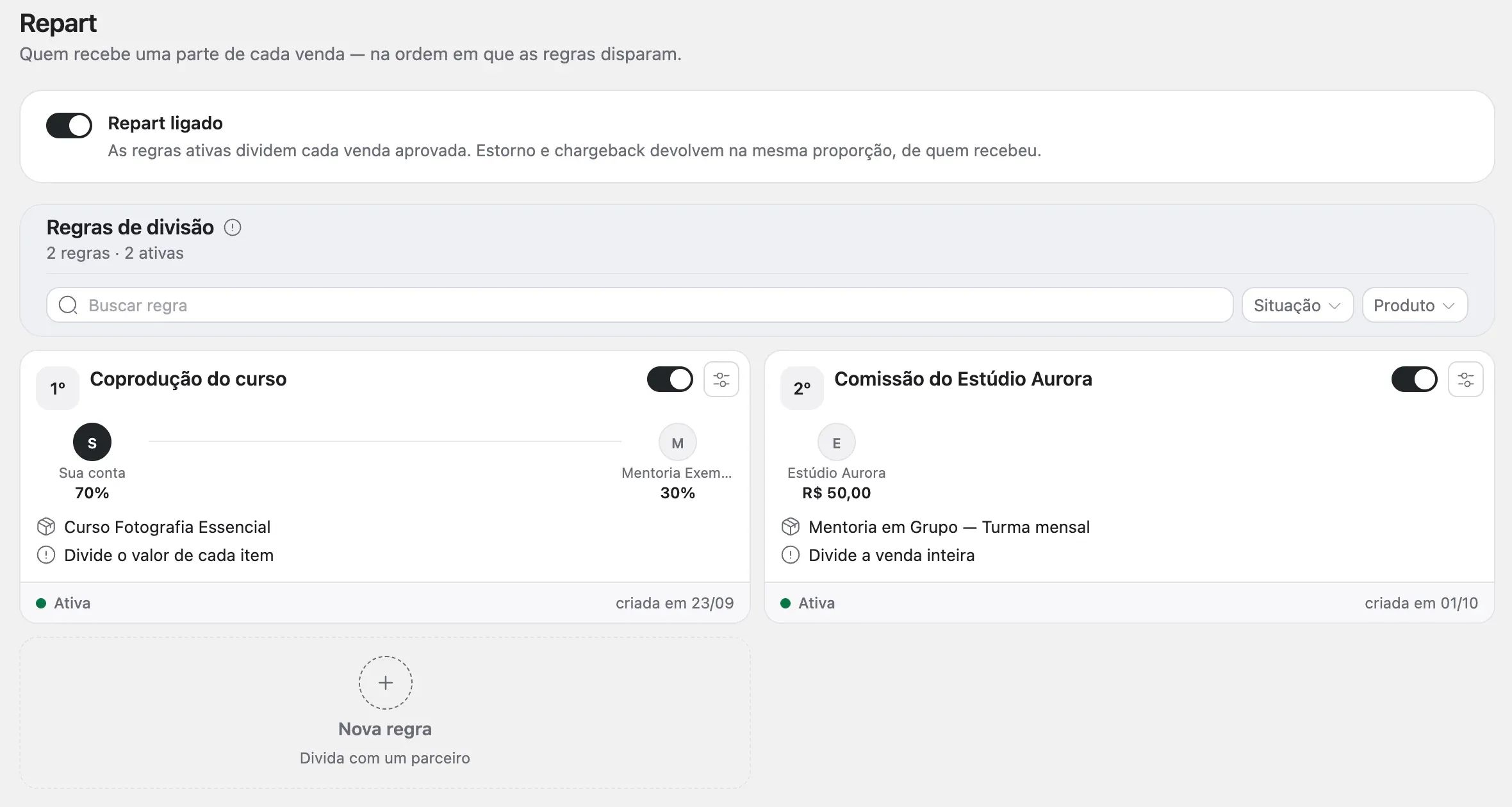1512x807 pixels.
Task: Open the Produto filter dropdown
Action: (x=1415, y=305)
